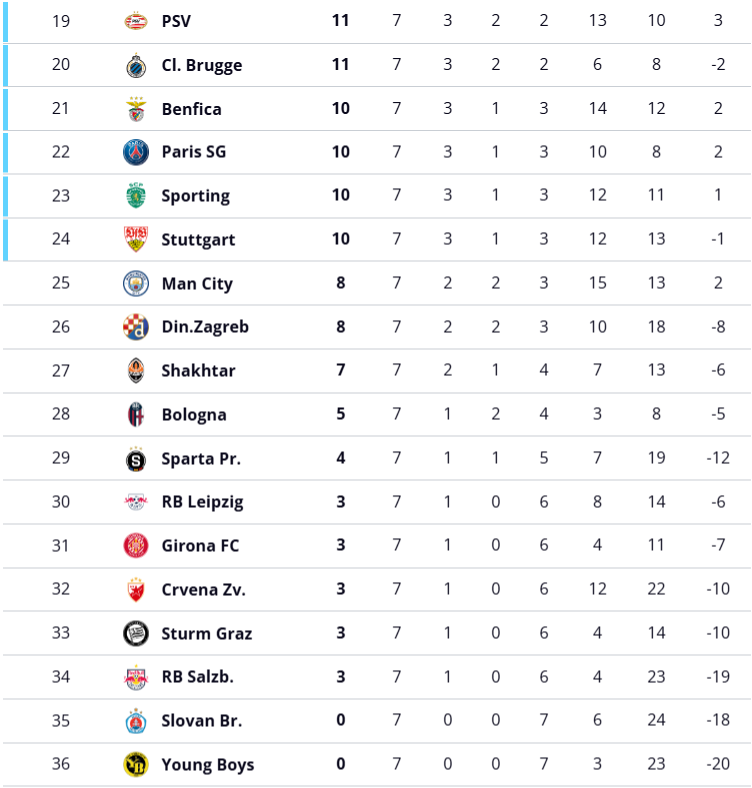This screenshot has width=752, height=788.
Task: Click Sparta Pr. goal difference value -12
Action: [x=718, y=459]
